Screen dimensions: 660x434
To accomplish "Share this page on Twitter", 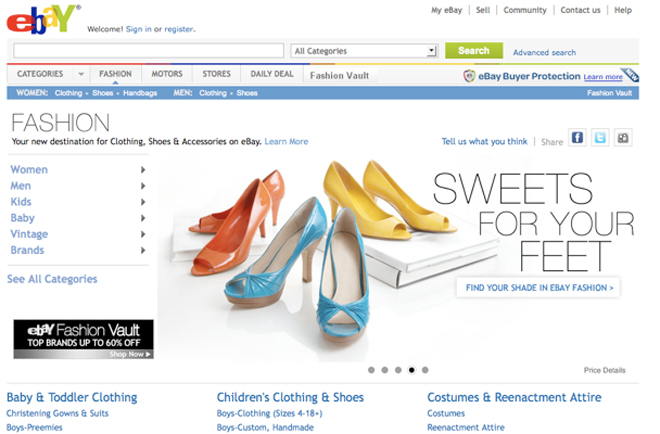I will 600,138.
